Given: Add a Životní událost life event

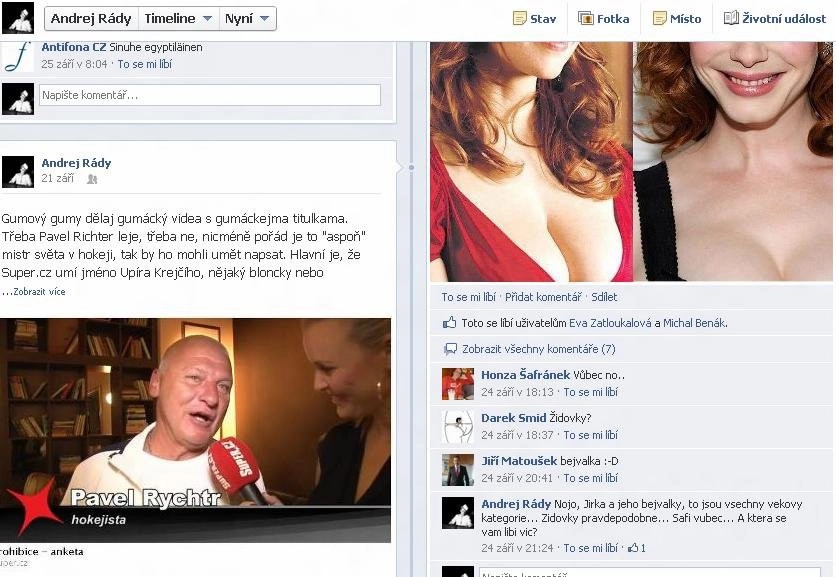Looking at the screenshot, I should pyautogui.click(x=775, y=19).
